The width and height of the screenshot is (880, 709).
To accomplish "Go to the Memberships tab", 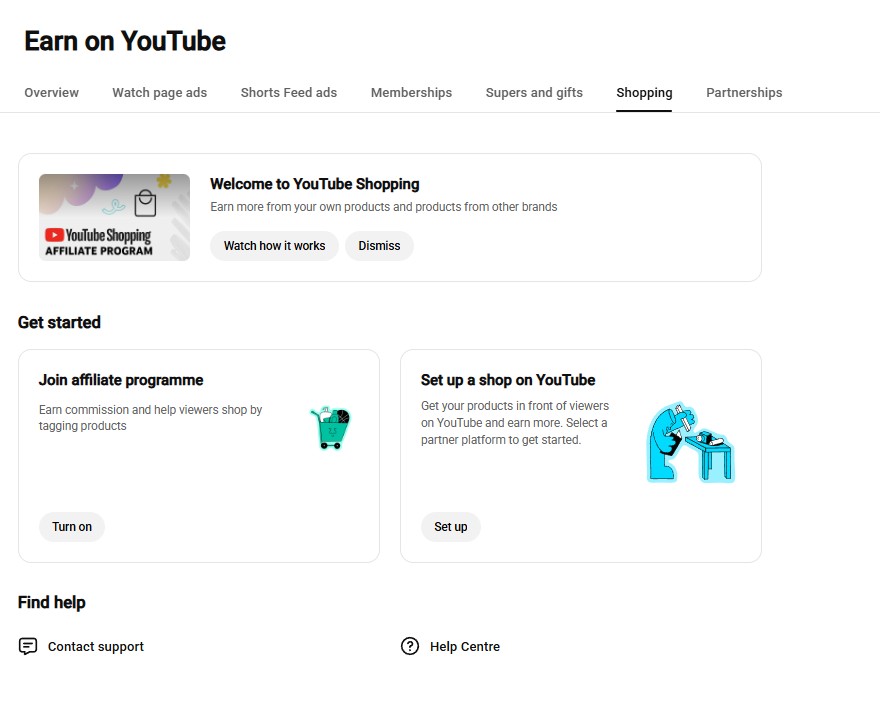I will tap(411, 93).
